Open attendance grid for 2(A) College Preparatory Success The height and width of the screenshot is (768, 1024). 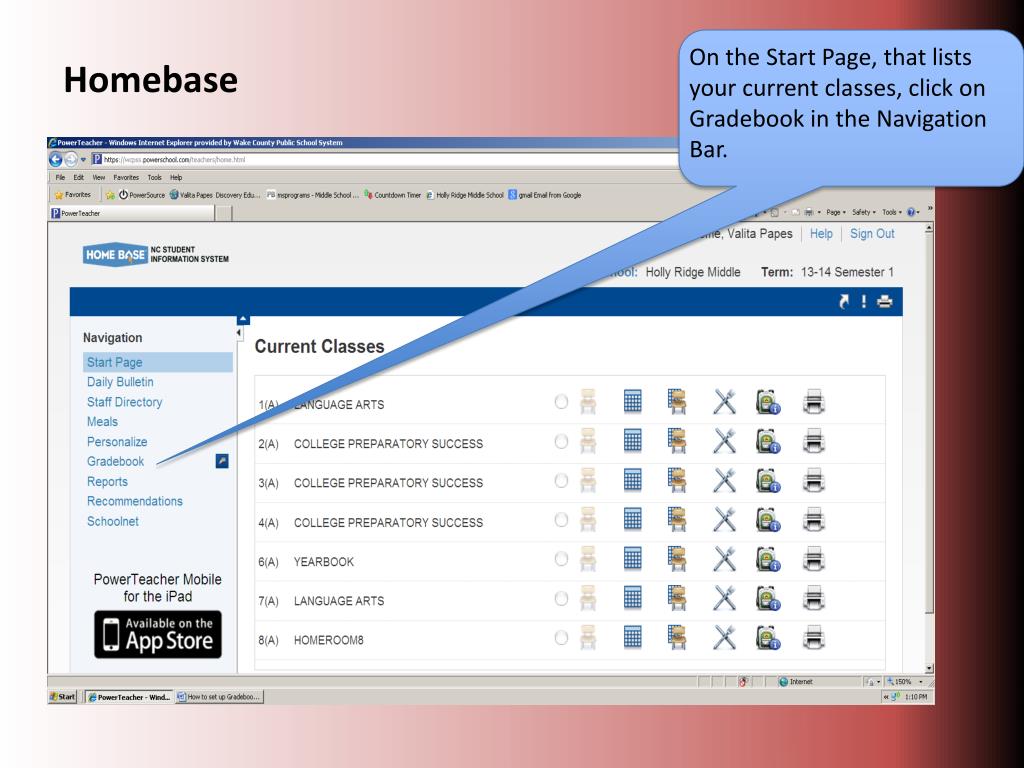pos(632,441)
